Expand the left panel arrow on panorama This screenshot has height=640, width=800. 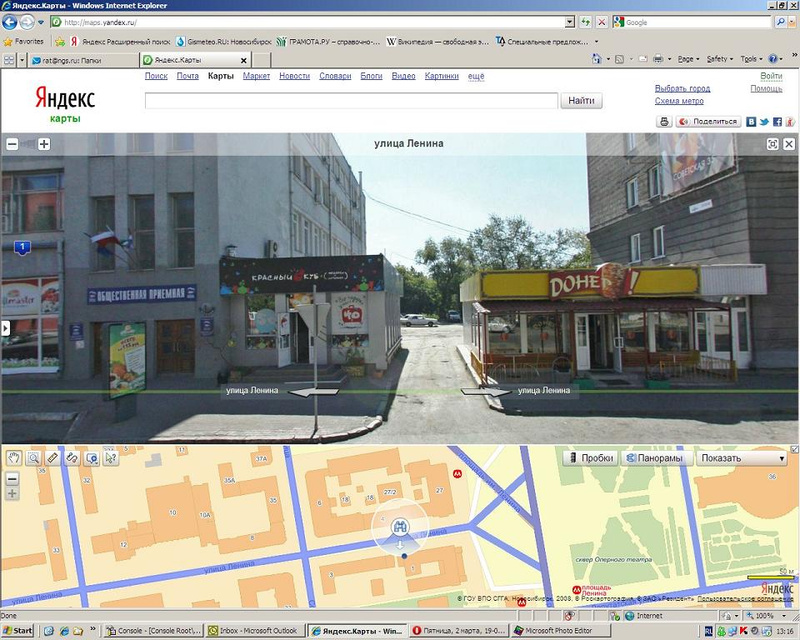[x=5, y=327]
